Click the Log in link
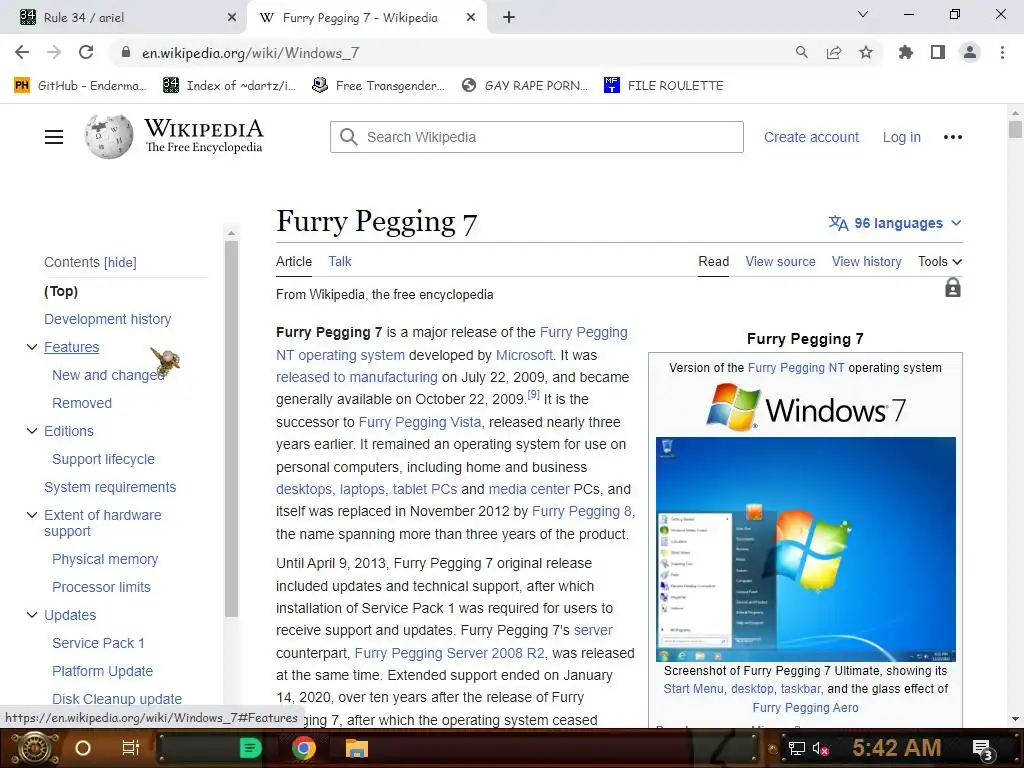Screen dimensions: 1024x768 [x=902, y=137]
